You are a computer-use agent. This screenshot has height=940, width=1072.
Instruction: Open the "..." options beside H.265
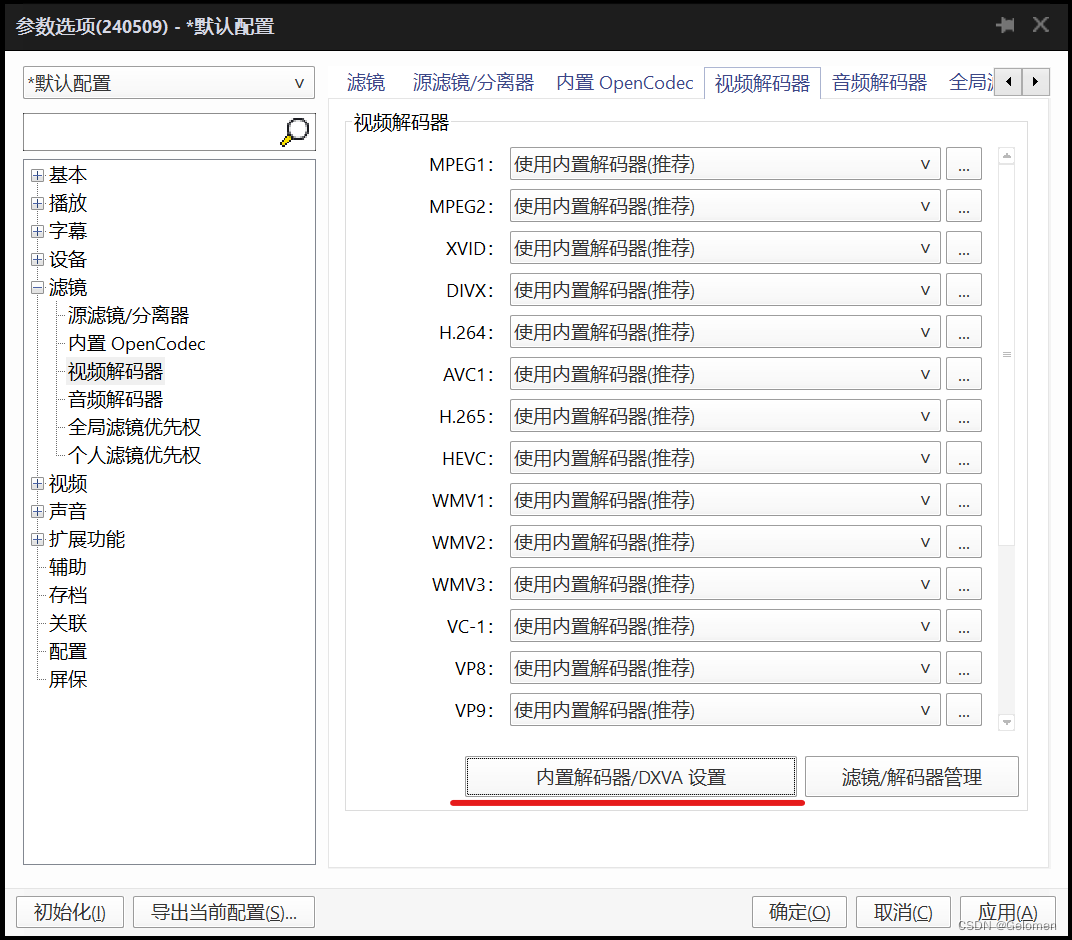click(962, 415)
